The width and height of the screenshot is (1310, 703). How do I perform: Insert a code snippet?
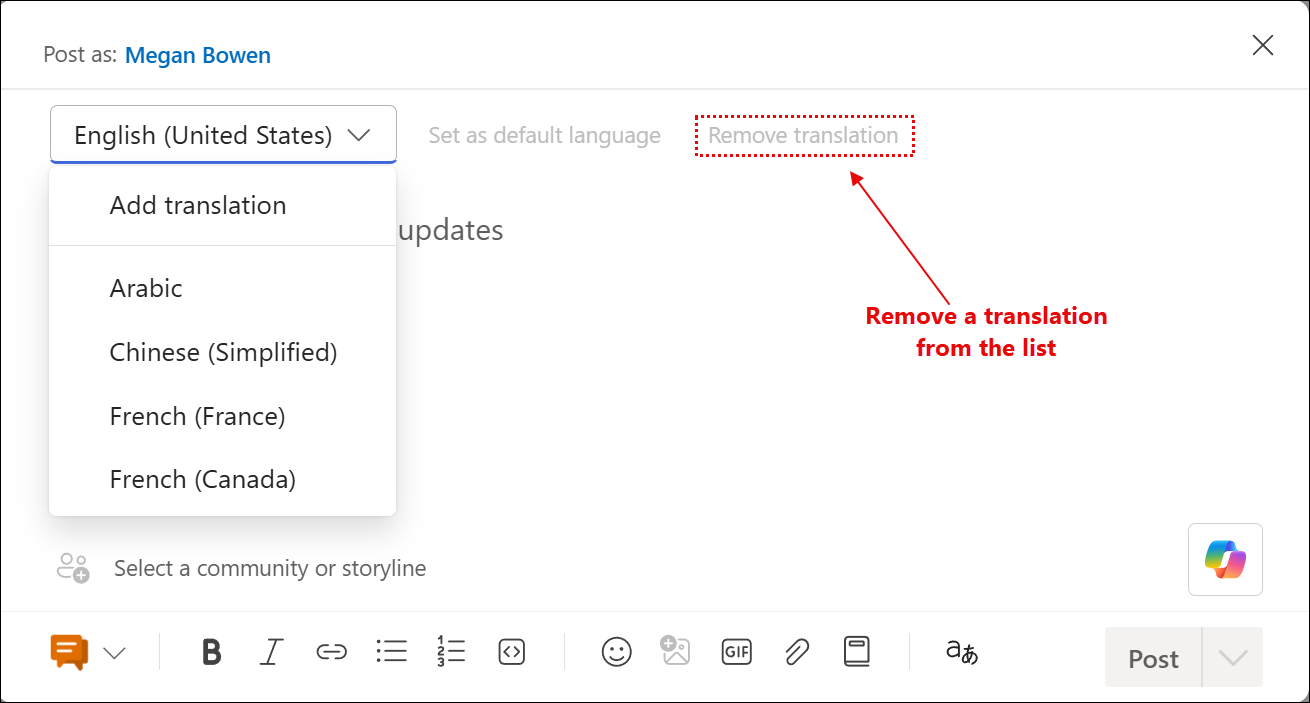(511, 651)
